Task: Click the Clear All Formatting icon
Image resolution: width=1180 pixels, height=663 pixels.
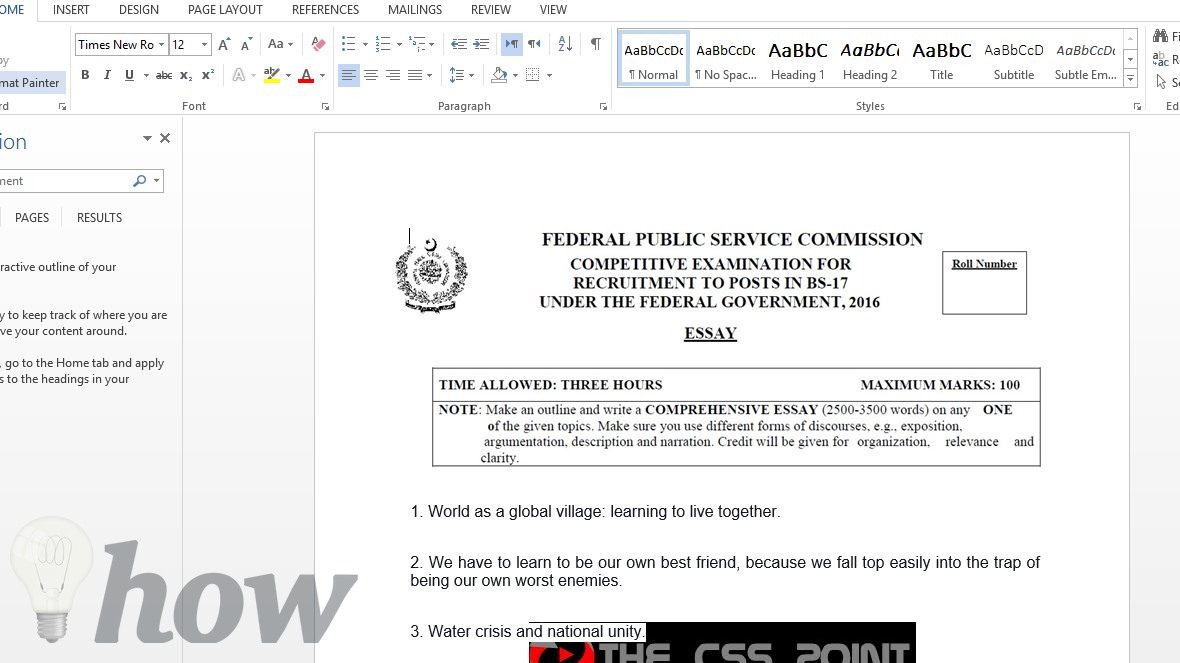Action: [318, 44]
